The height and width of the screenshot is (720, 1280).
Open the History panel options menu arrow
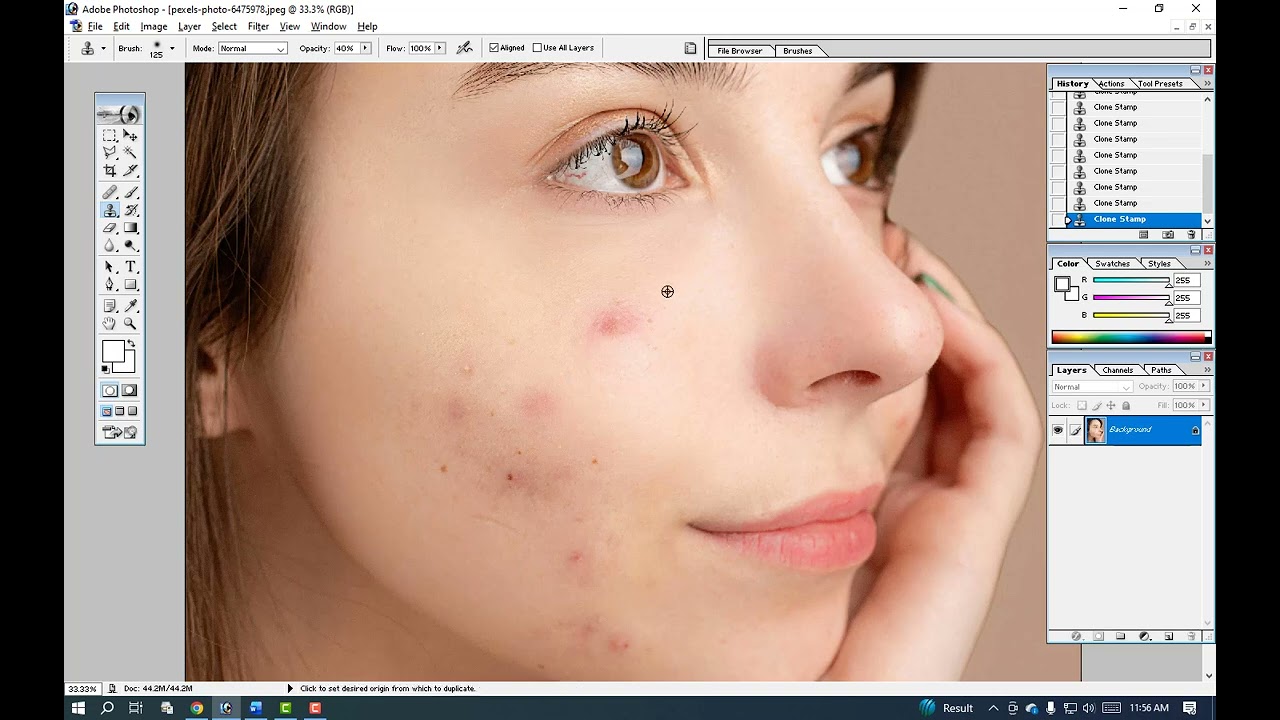(x=1208, y=83)
